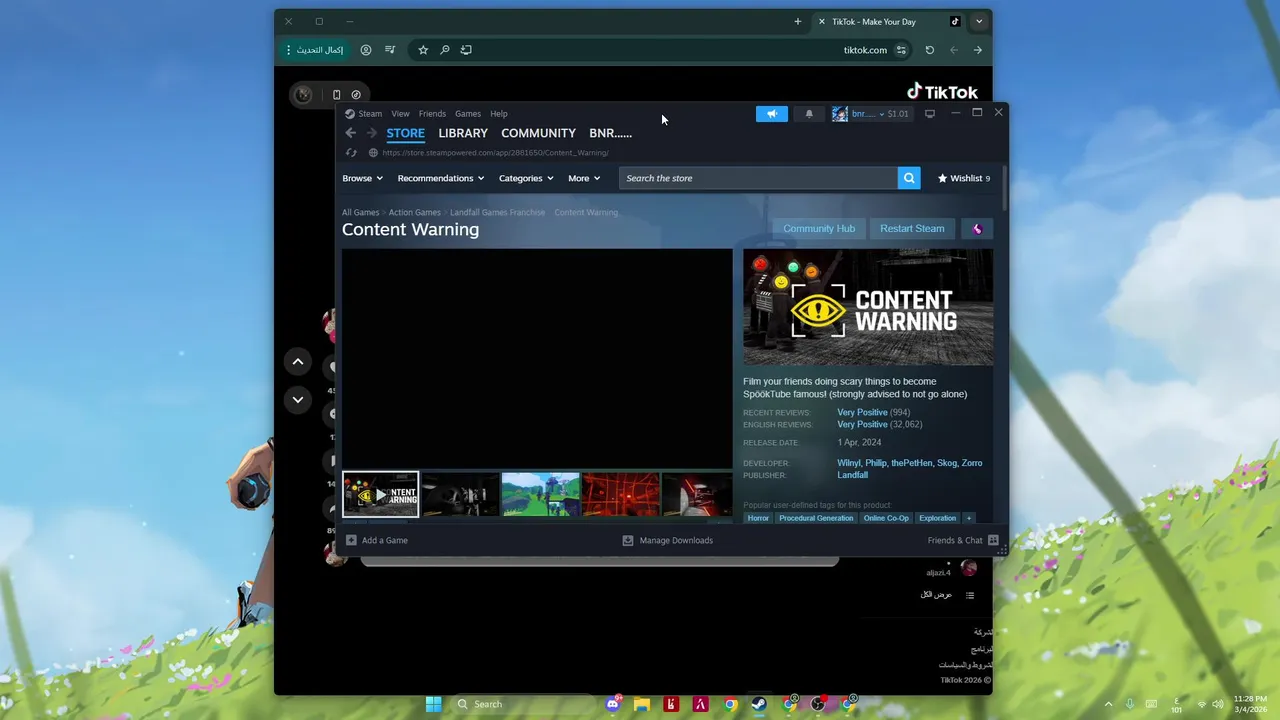This screenshot has height=720, width=1280.
Task: Click TikTok scroll down arrow button
Action: click(298, 399)
